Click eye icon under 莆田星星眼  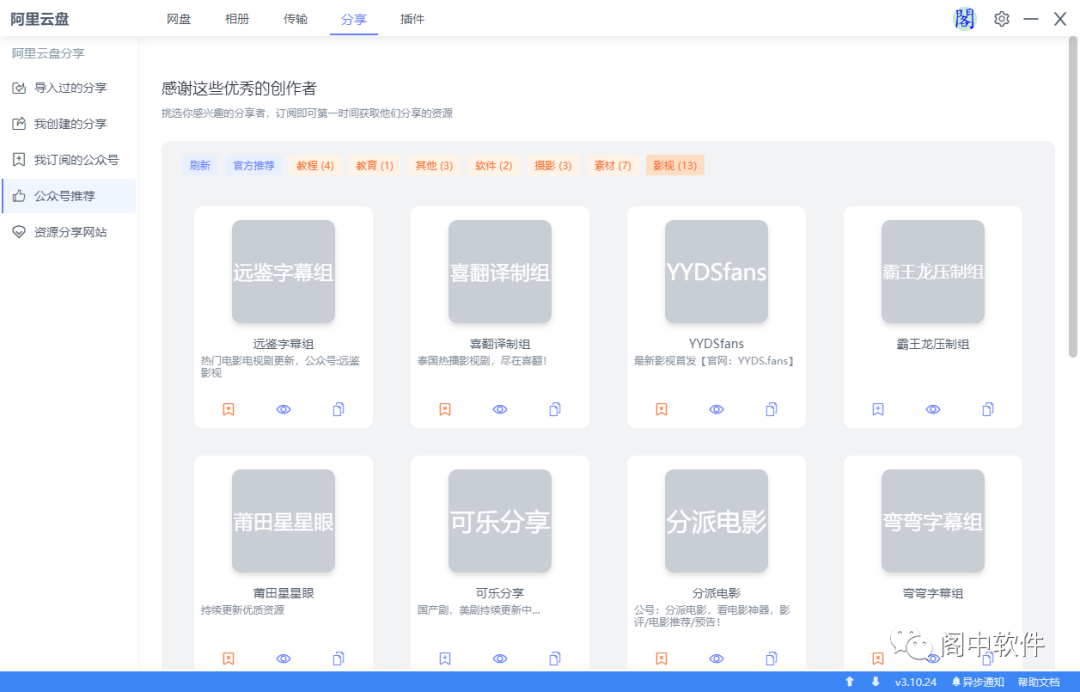(283, 658)
